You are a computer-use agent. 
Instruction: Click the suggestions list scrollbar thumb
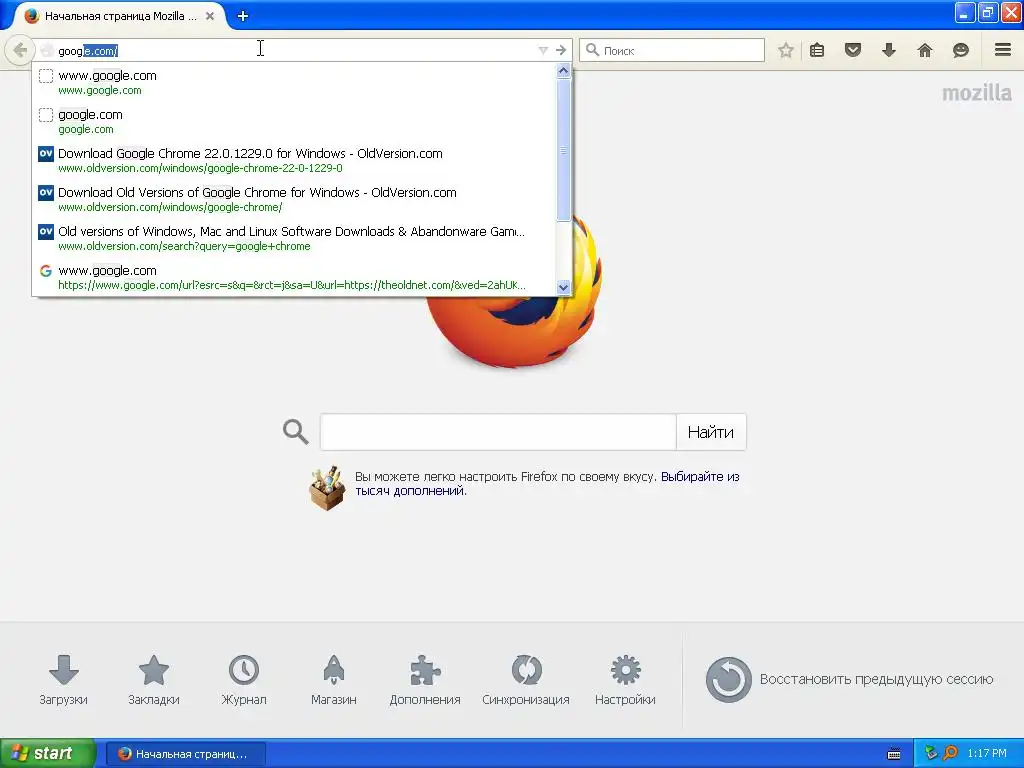(x=563, y=150)
